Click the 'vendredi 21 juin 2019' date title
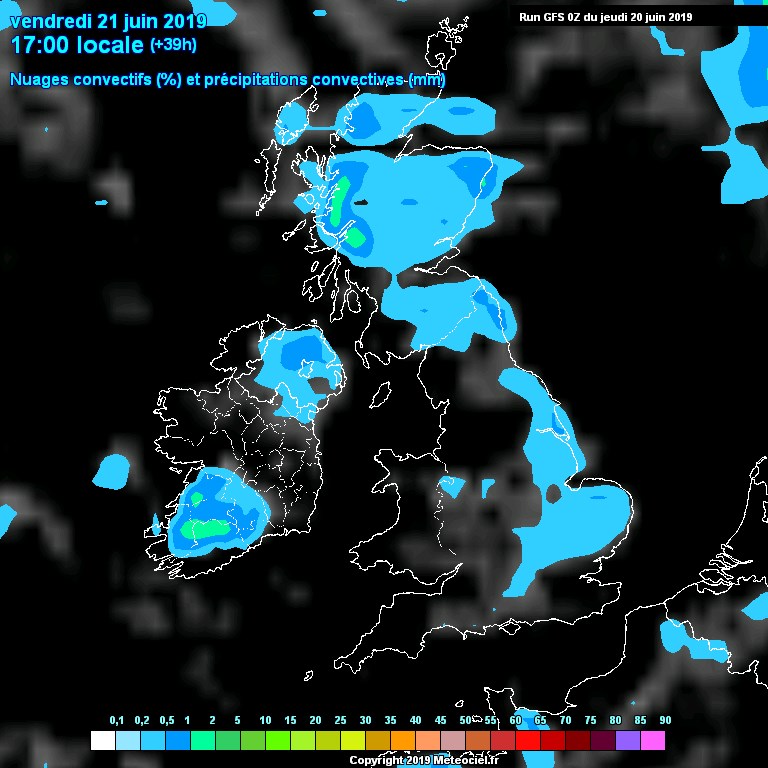 pyautogui.click(x=108, y=20)
